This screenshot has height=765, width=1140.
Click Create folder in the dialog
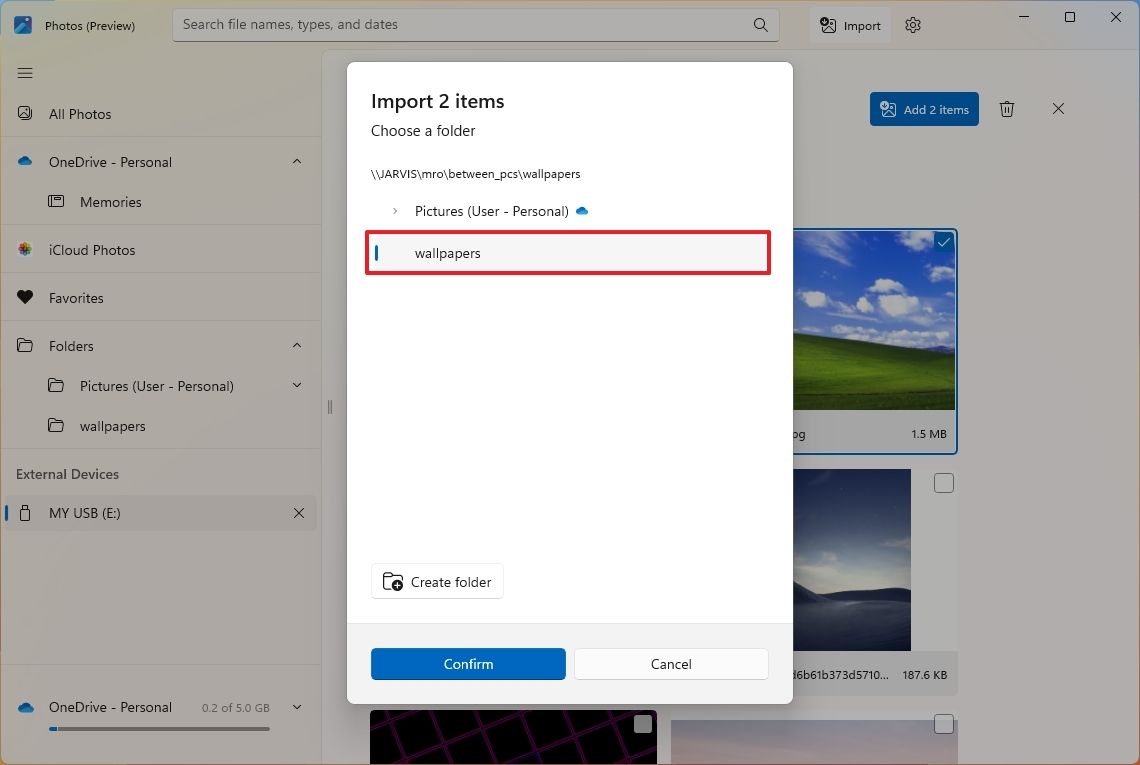(437, 581)
